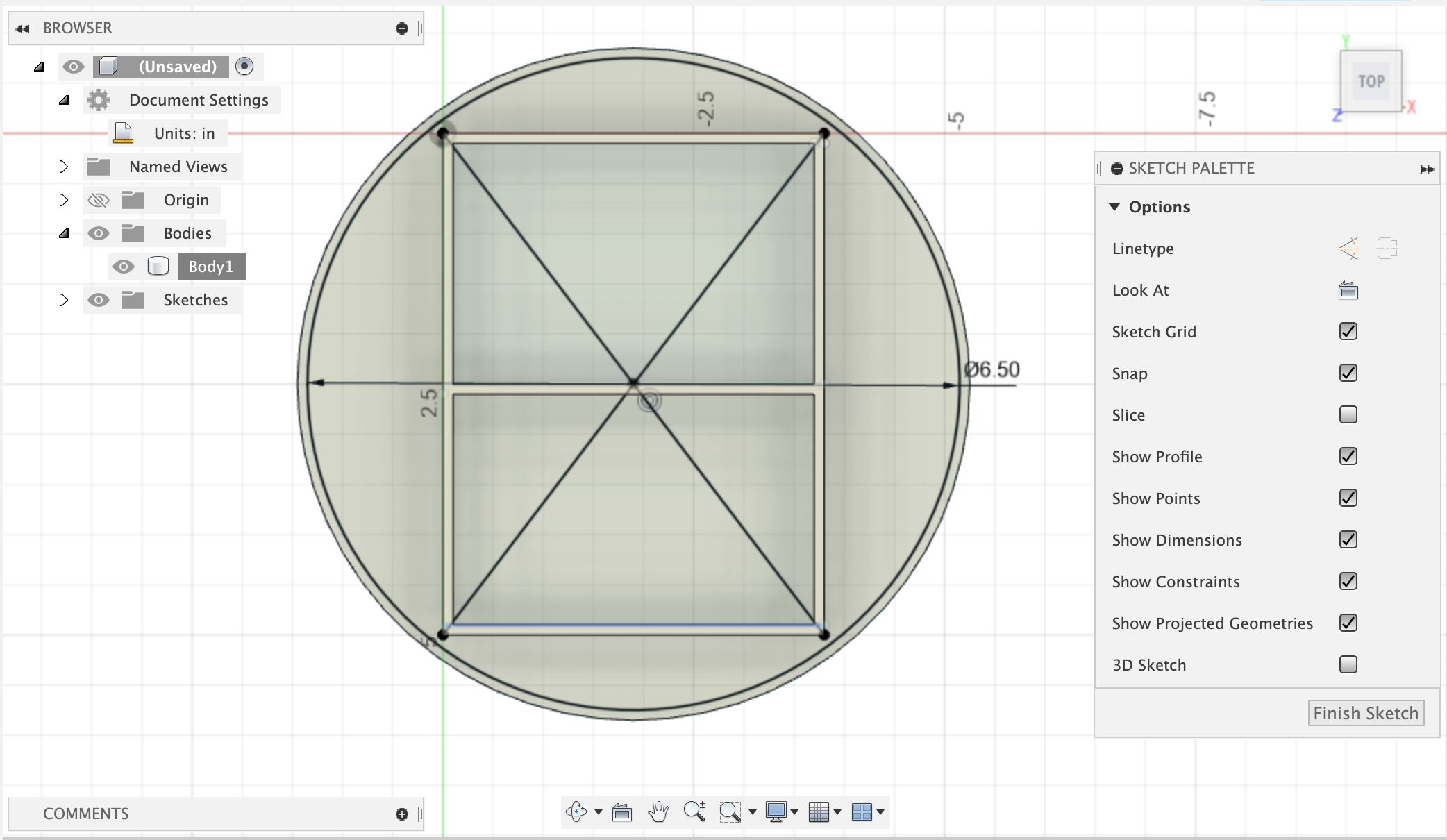Click the Body1 cylinder icon

158,267
